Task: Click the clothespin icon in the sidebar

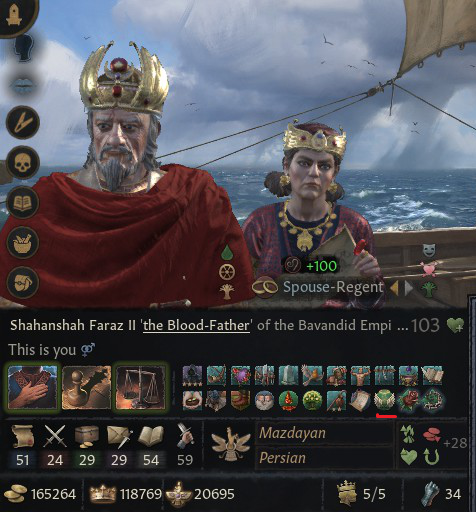Action: click(x=23, y=123)
